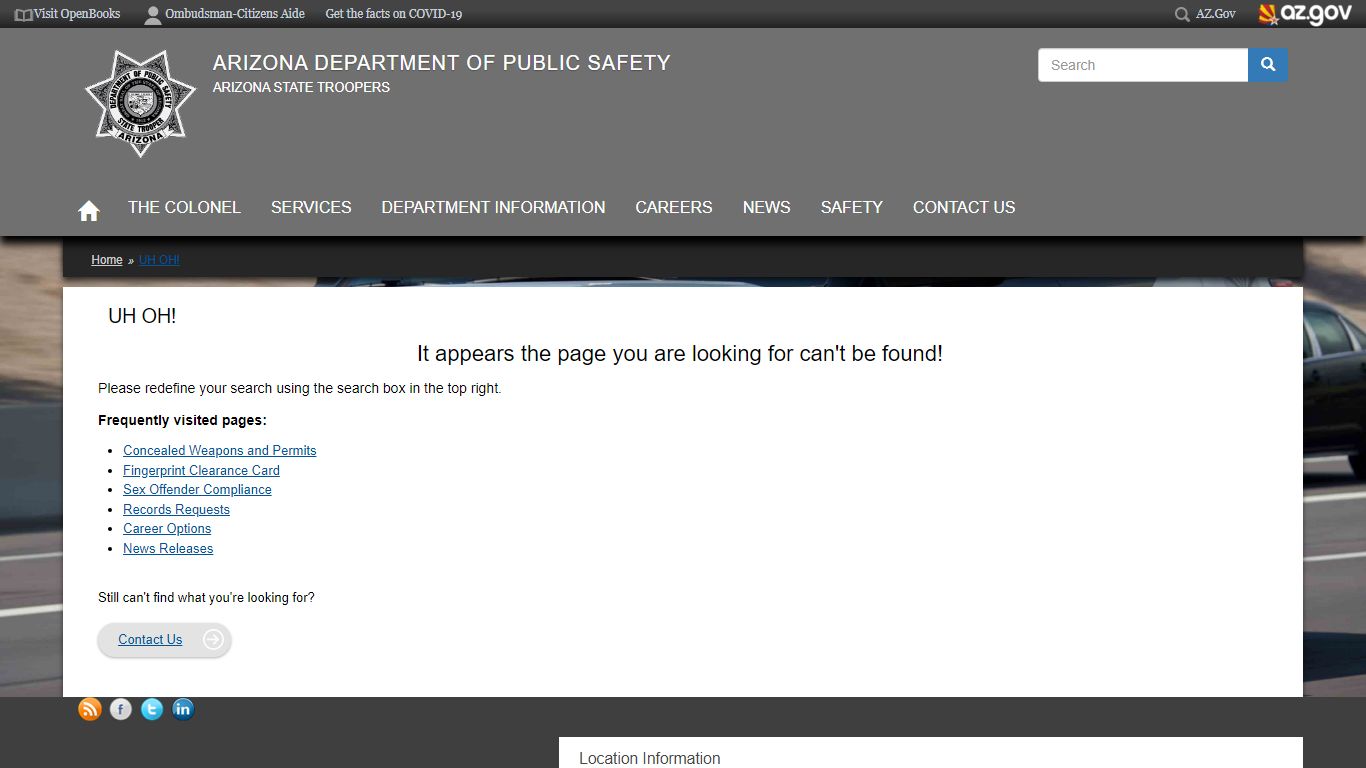Open the Contact Us nav item
The height and width of the screenshot is (768, 1366).
coord(964,207)
